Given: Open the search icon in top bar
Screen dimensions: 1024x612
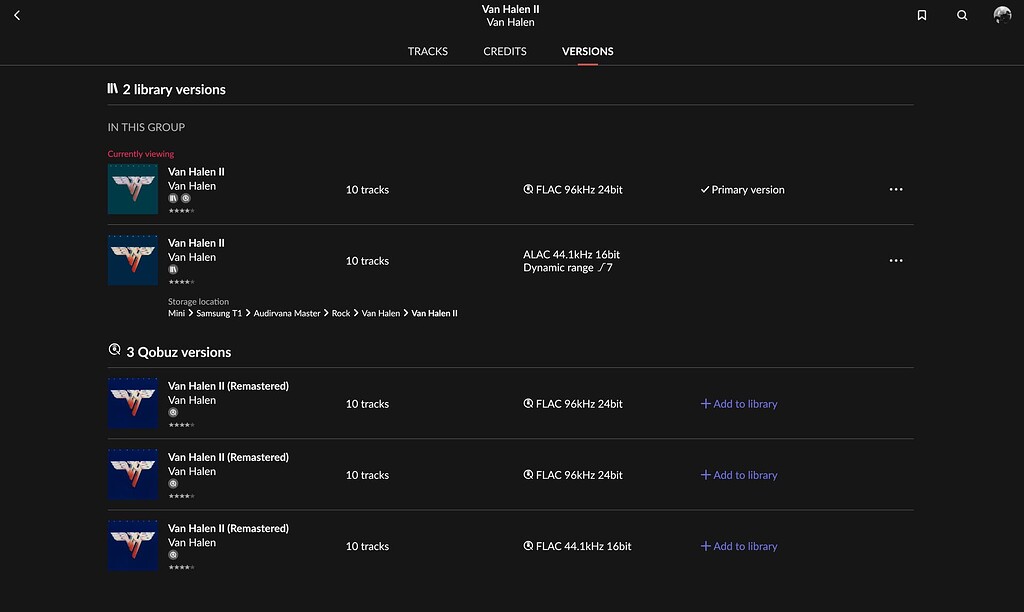Looking at the screenshot, I should (x=962, y=15).
